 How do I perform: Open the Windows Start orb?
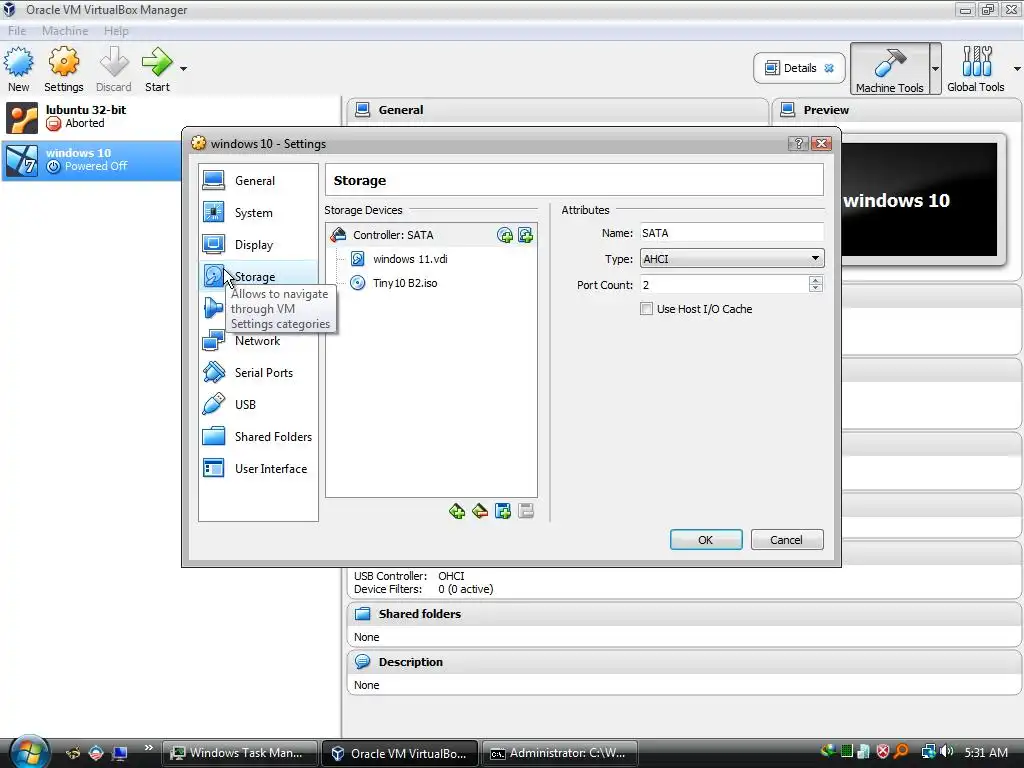(x=28, y=752)
